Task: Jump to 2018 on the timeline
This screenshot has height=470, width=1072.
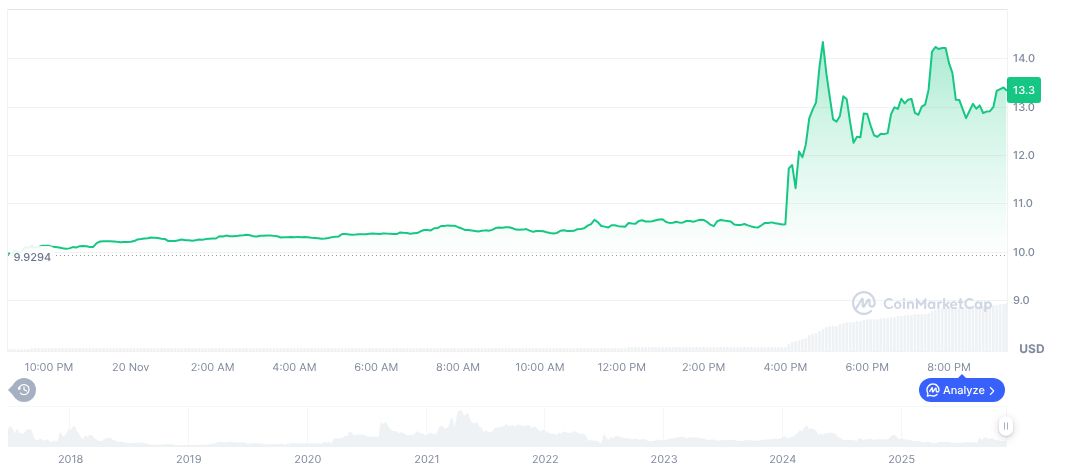Action: [x=70, y=459]
